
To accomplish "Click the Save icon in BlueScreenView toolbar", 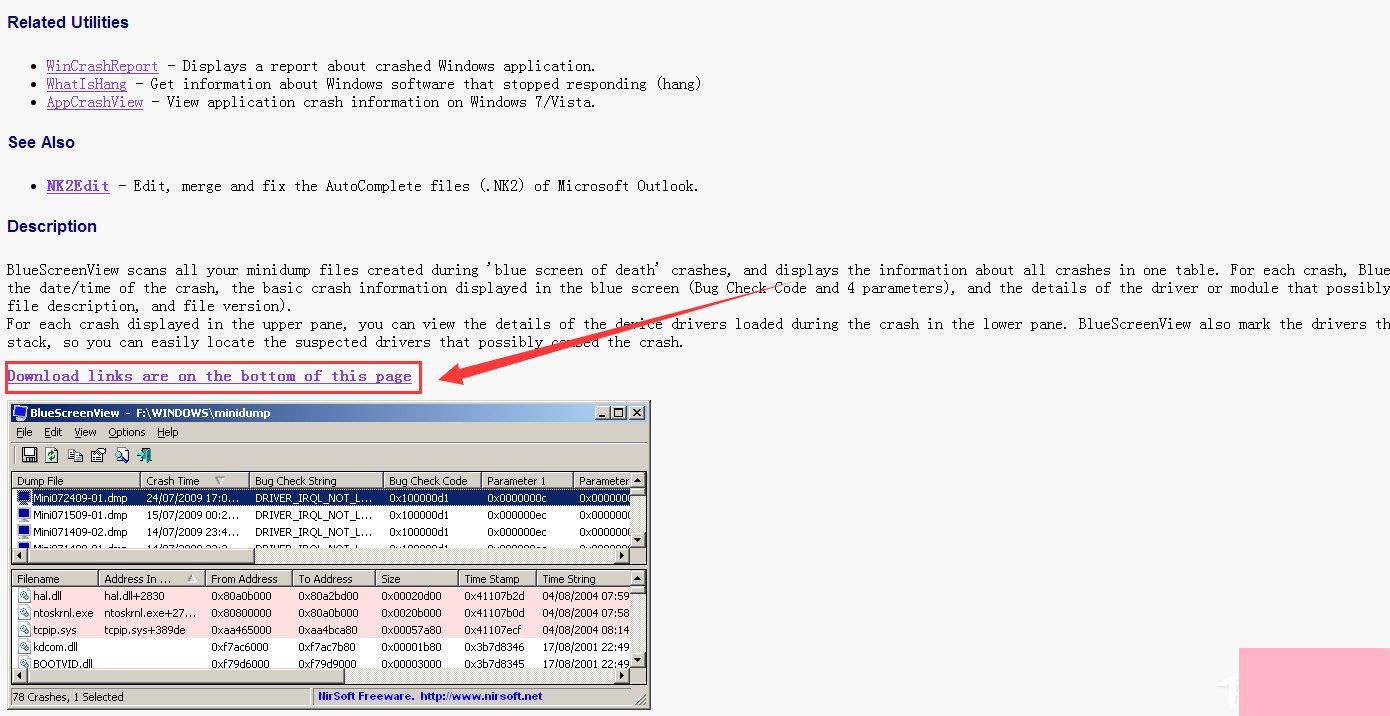I will 29,455.
